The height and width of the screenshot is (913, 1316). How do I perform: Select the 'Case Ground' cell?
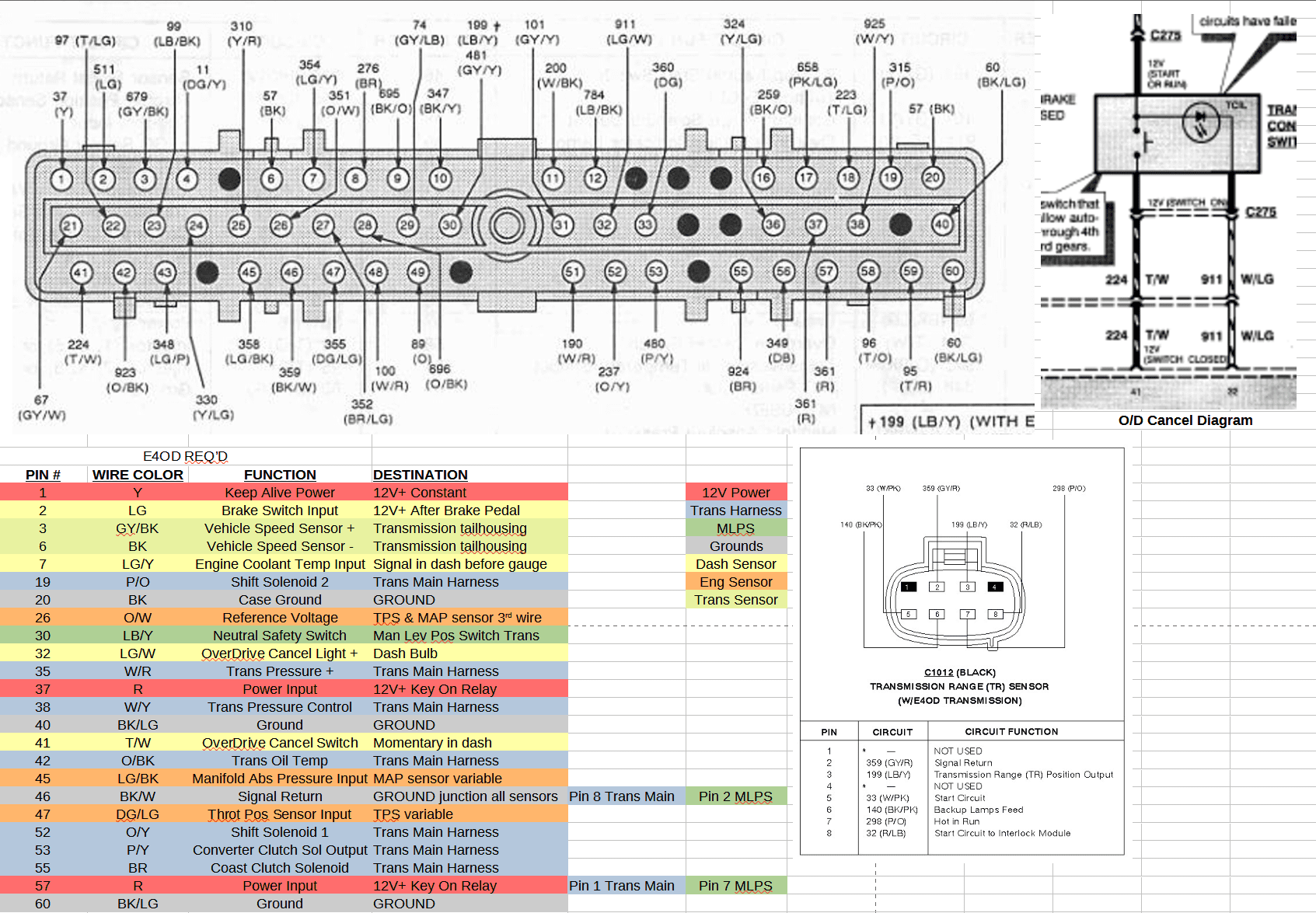tap(280, 600)
